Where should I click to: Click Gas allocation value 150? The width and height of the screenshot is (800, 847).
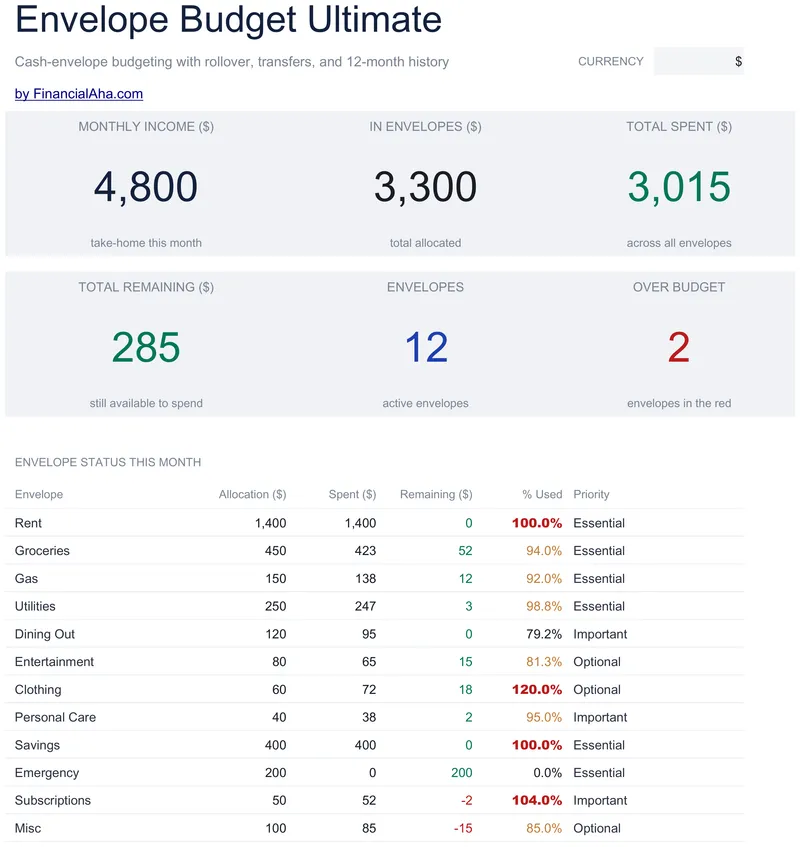[275, 579]
